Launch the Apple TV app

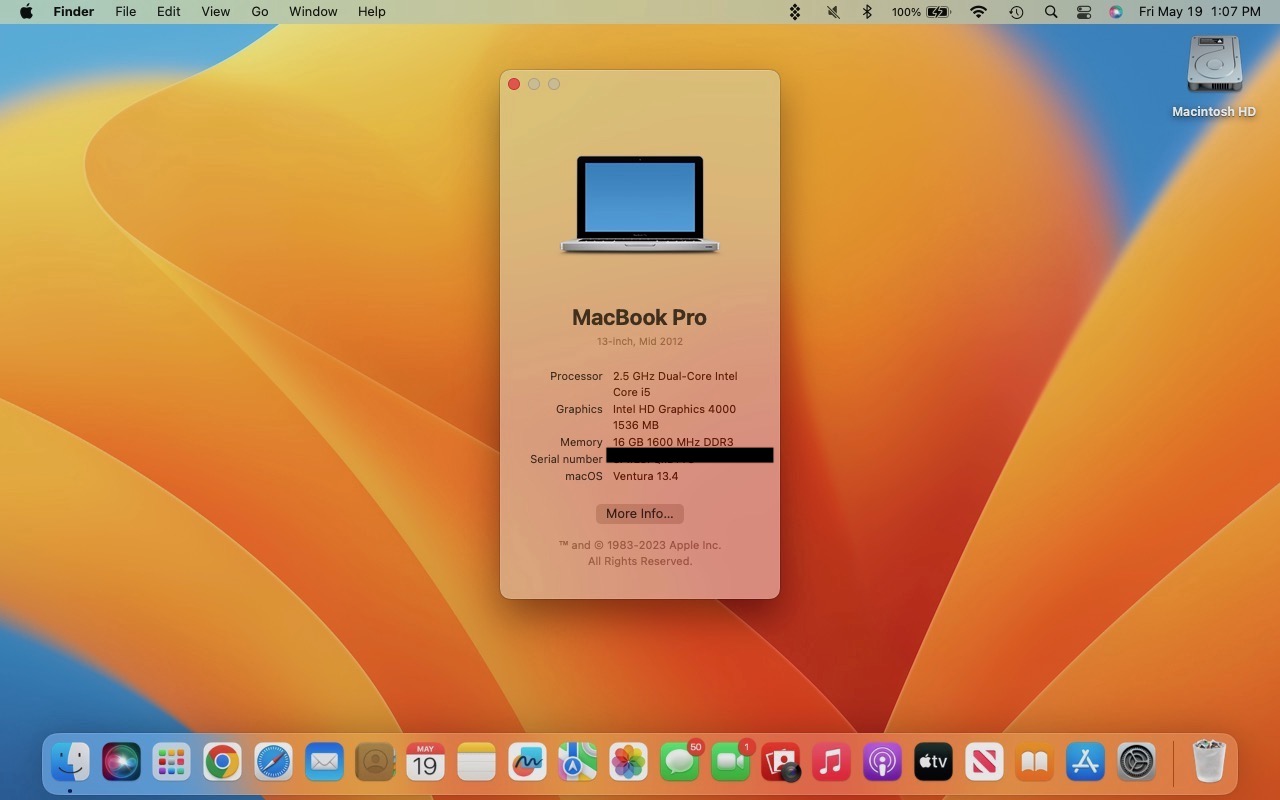[x=933, y=763]
